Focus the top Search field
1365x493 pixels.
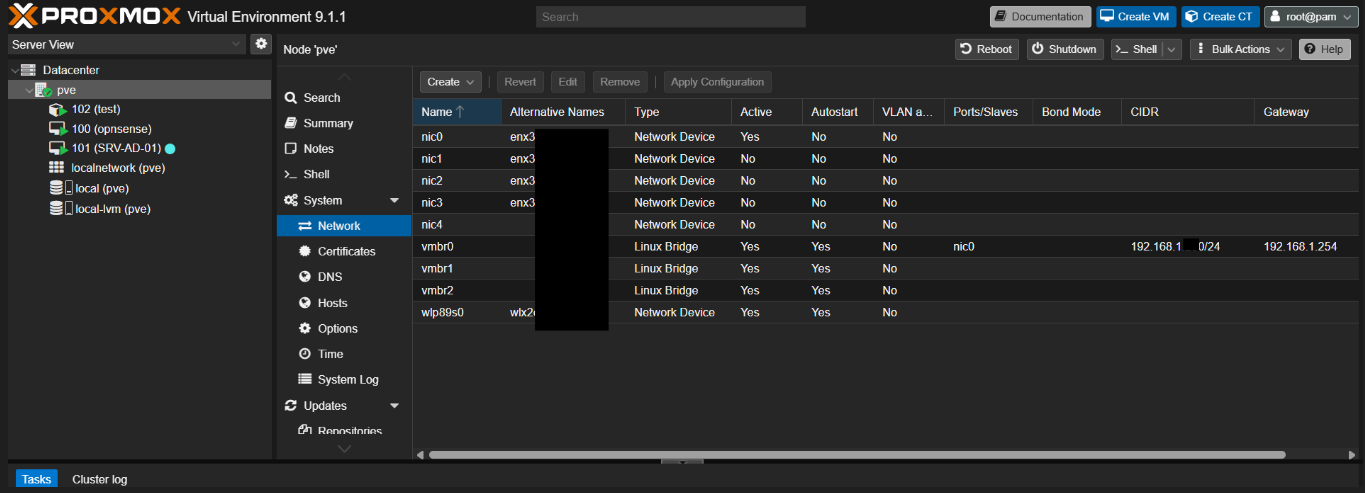click(670, 16)
